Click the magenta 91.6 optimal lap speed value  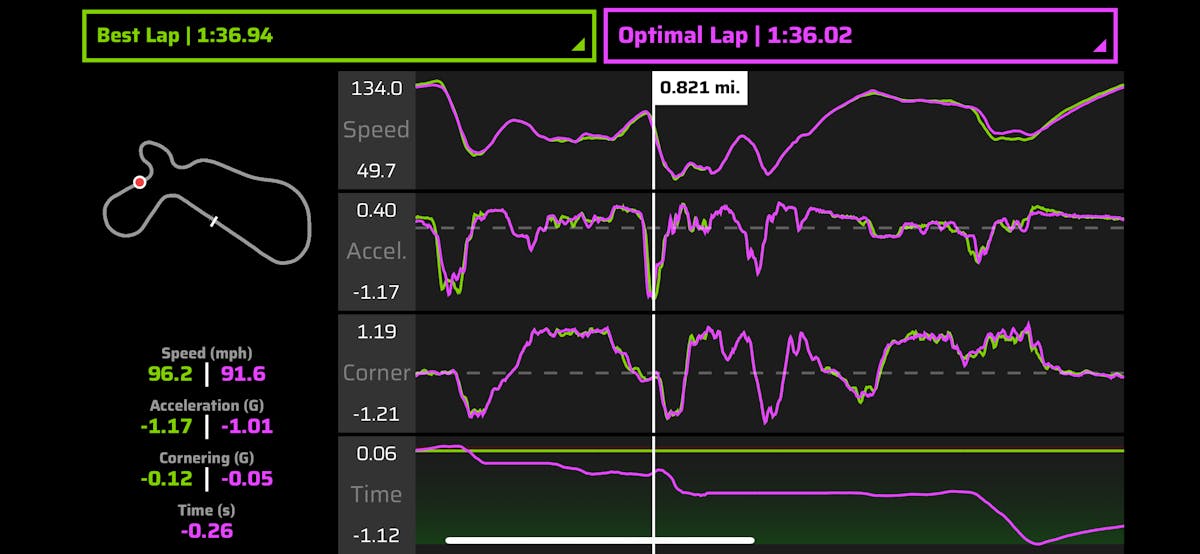241,374
